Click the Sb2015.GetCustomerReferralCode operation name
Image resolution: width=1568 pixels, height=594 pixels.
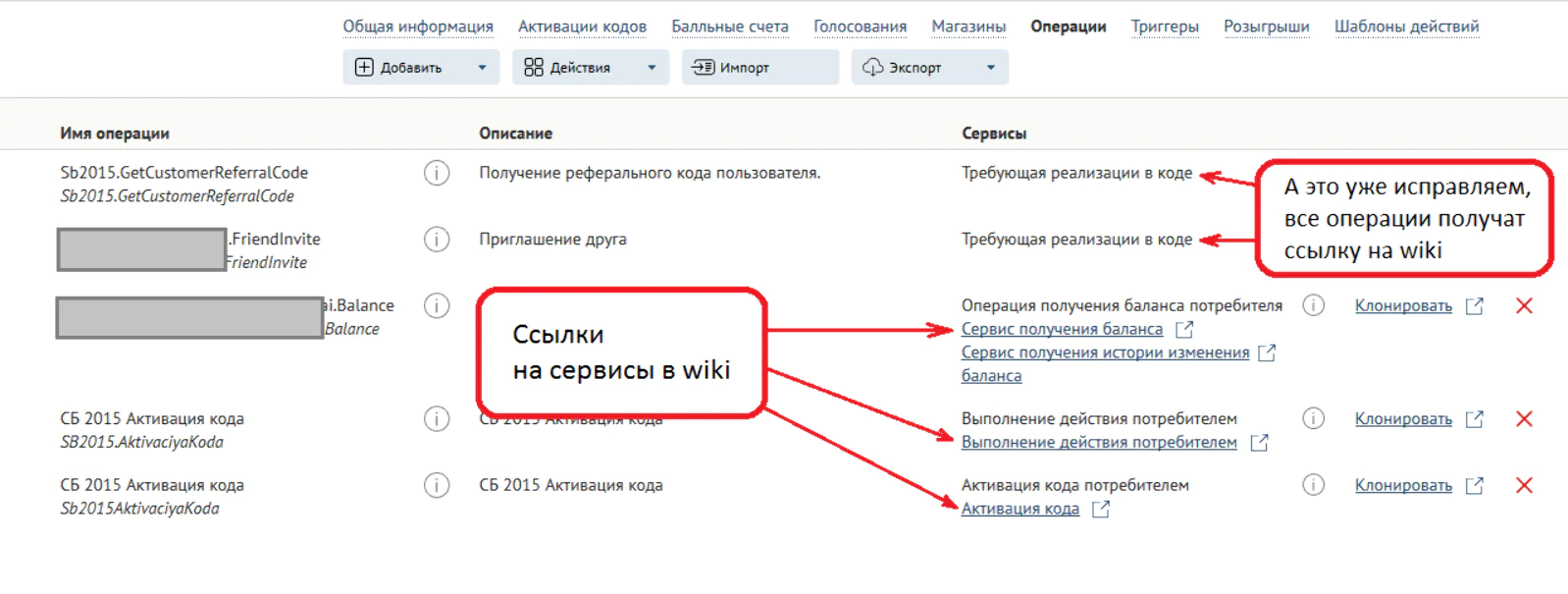184,173
